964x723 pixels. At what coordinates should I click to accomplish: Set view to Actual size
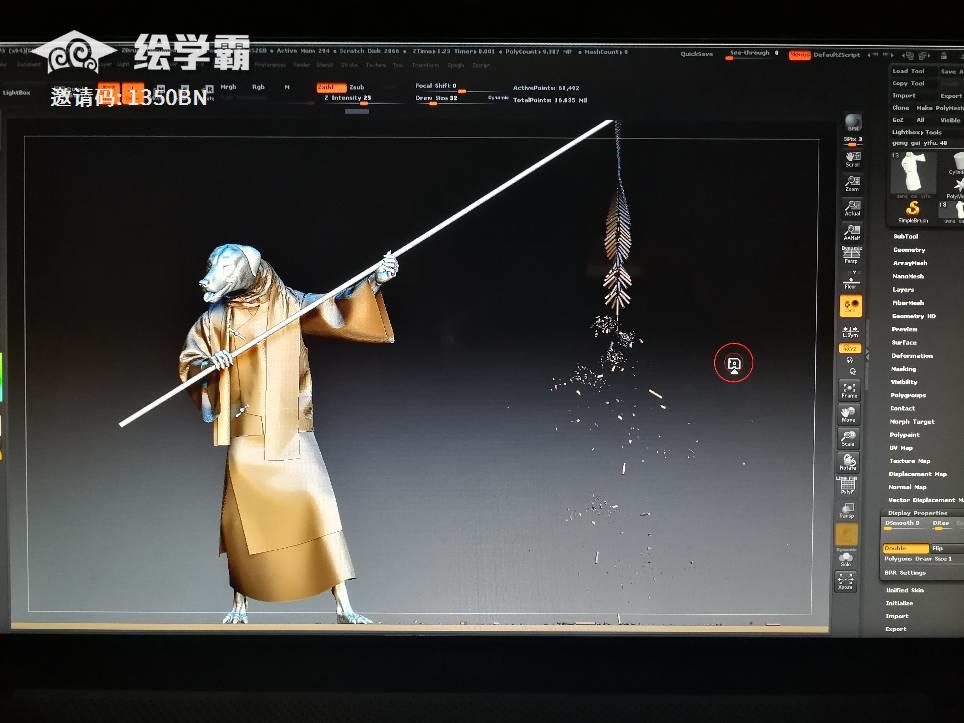coord(852,208)
